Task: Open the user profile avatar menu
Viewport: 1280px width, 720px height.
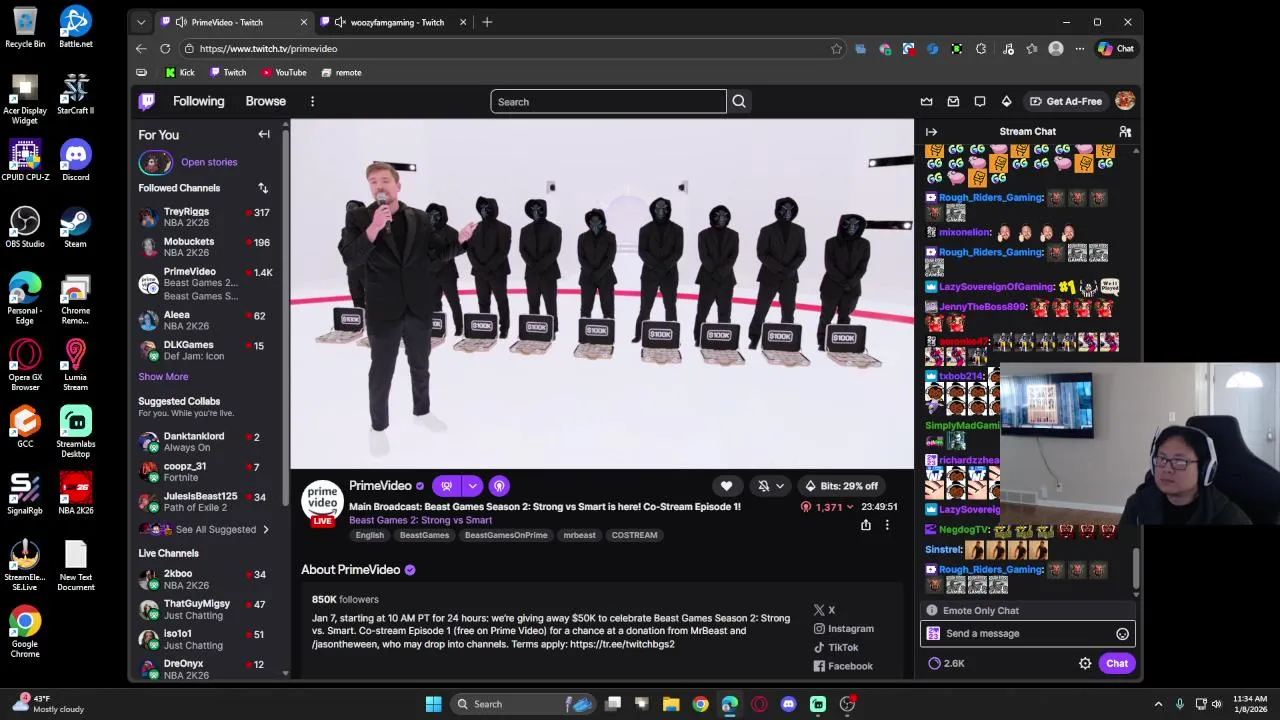Action: point(1125,101)
